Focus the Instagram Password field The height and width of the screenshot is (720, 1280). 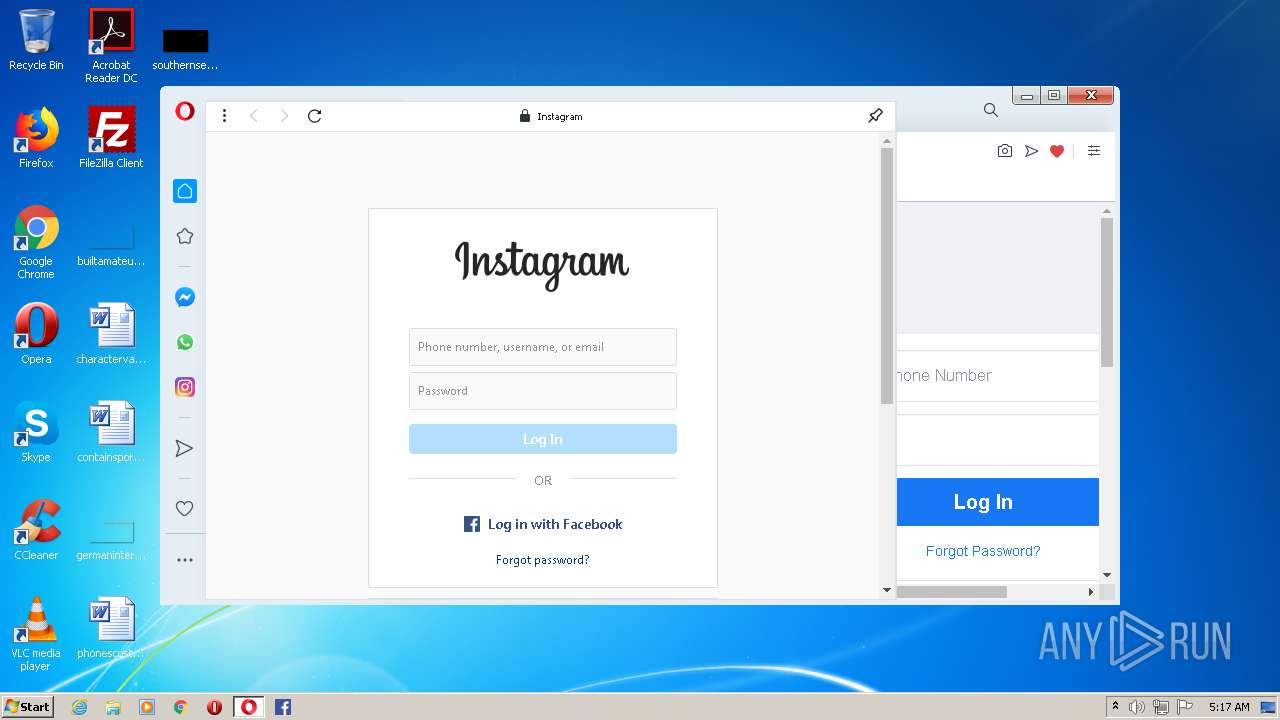[543, 391]
